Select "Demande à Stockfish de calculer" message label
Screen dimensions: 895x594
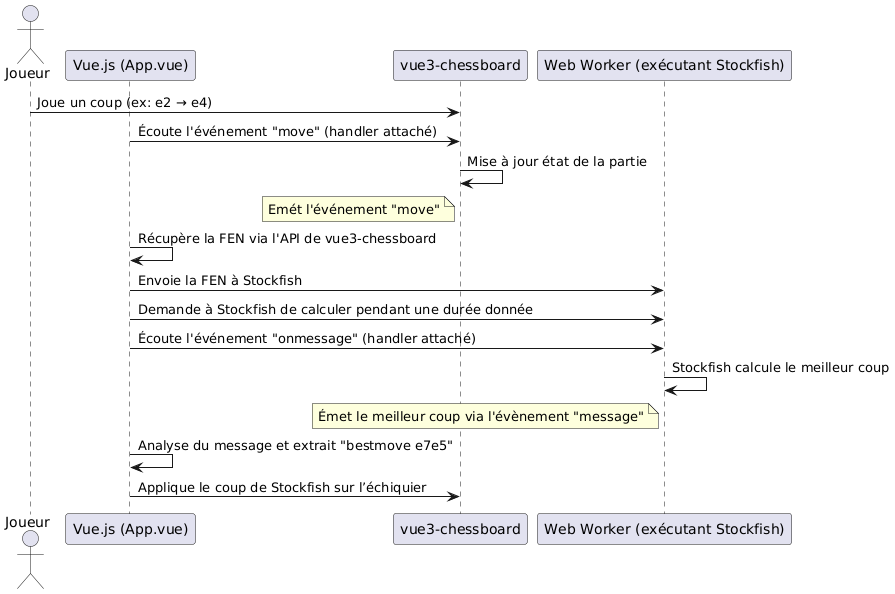pos(335,310)
